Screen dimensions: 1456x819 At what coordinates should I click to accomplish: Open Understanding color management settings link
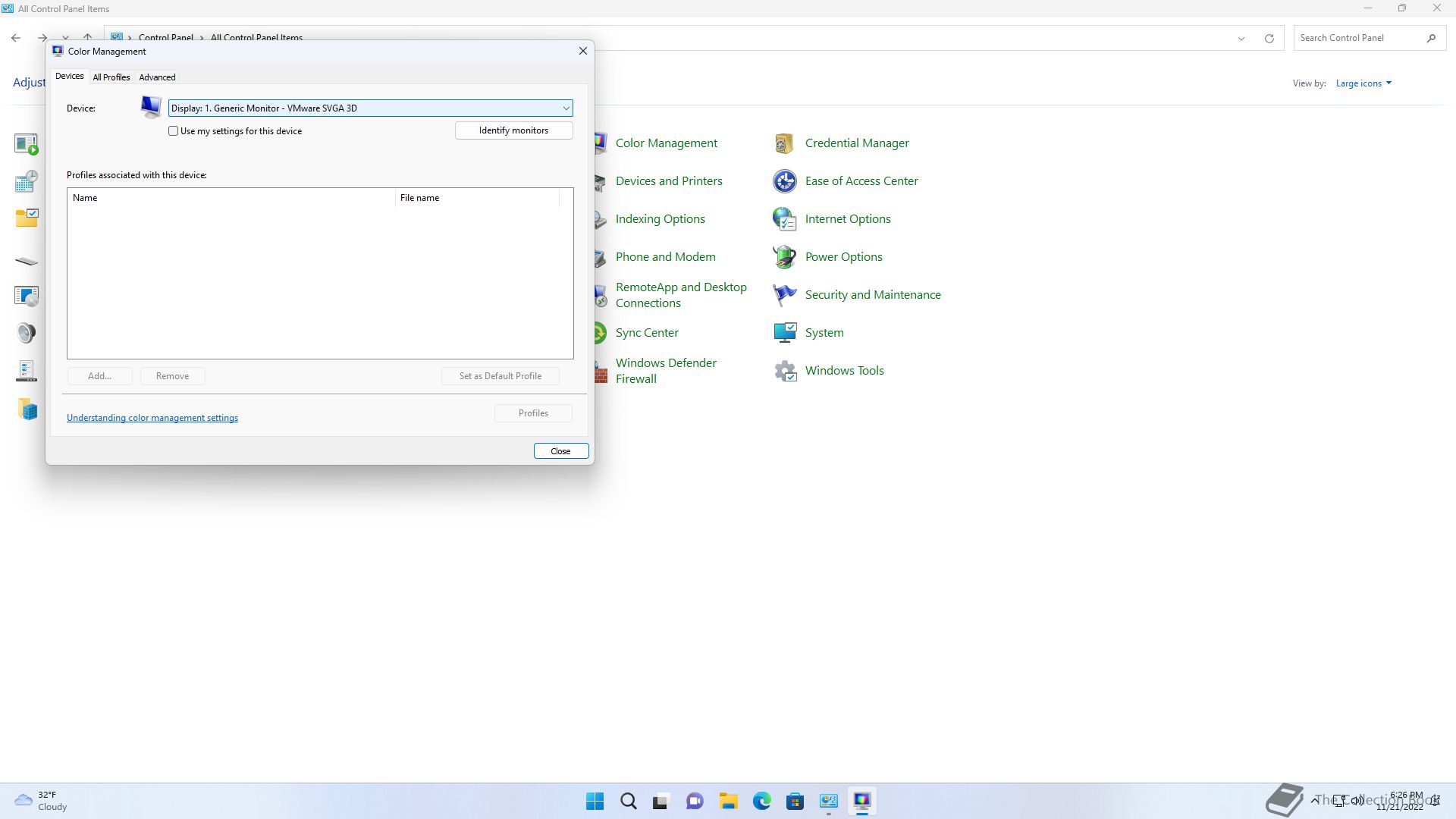point(152,418)
